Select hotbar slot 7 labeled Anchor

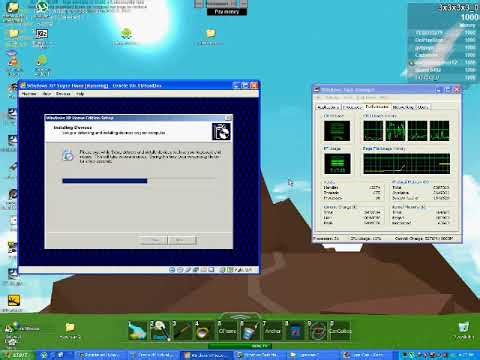[272, 330]
